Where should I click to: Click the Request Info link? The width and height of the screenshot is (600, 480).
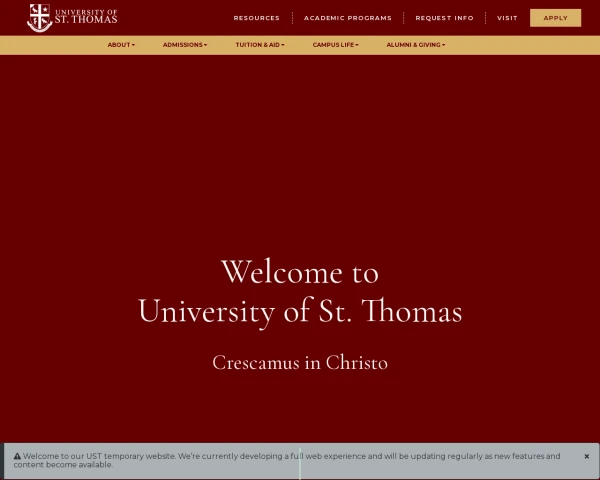point(444,18)
